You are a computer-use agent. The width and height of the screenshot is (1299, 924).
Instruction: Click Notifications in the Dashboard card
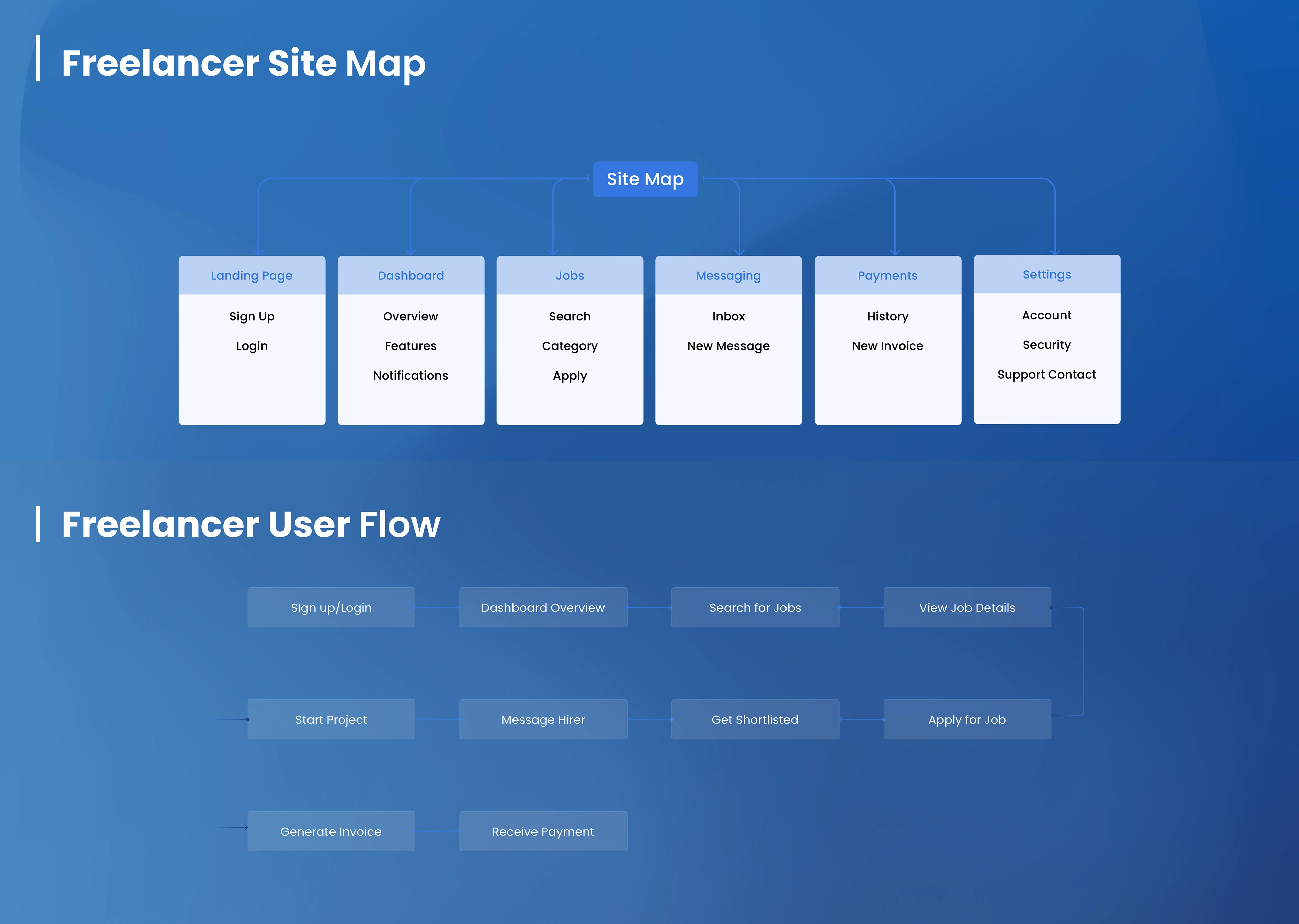[x=411, y=376]
